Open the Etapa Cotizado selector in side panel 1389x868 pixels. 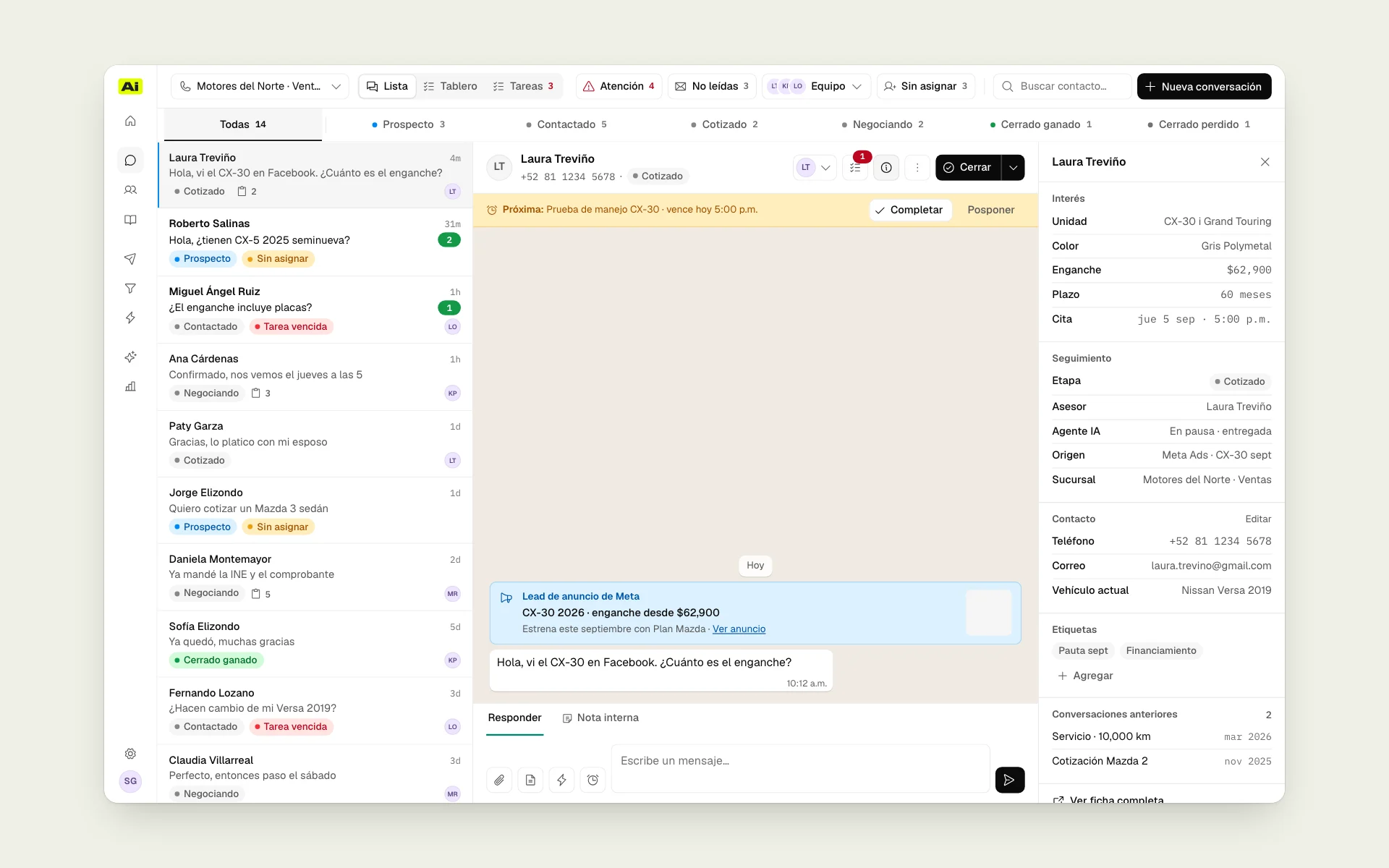(1240, 381)
